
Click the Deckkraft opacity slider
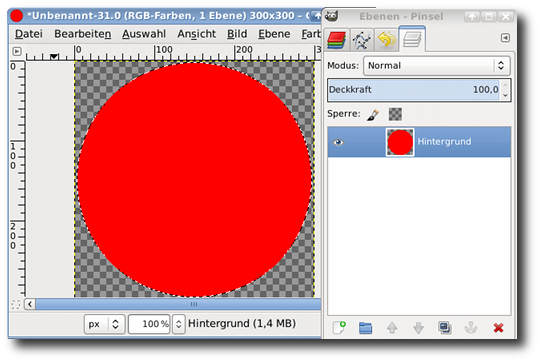413,90
